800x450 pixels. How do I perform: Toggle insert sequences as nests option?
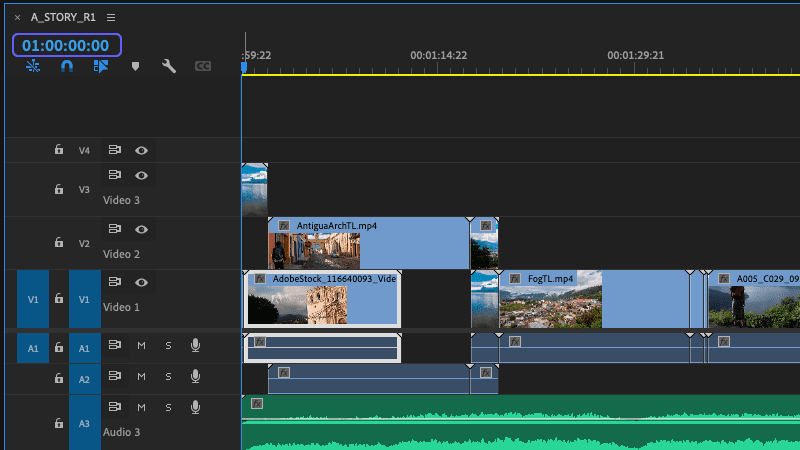point(33,66)
